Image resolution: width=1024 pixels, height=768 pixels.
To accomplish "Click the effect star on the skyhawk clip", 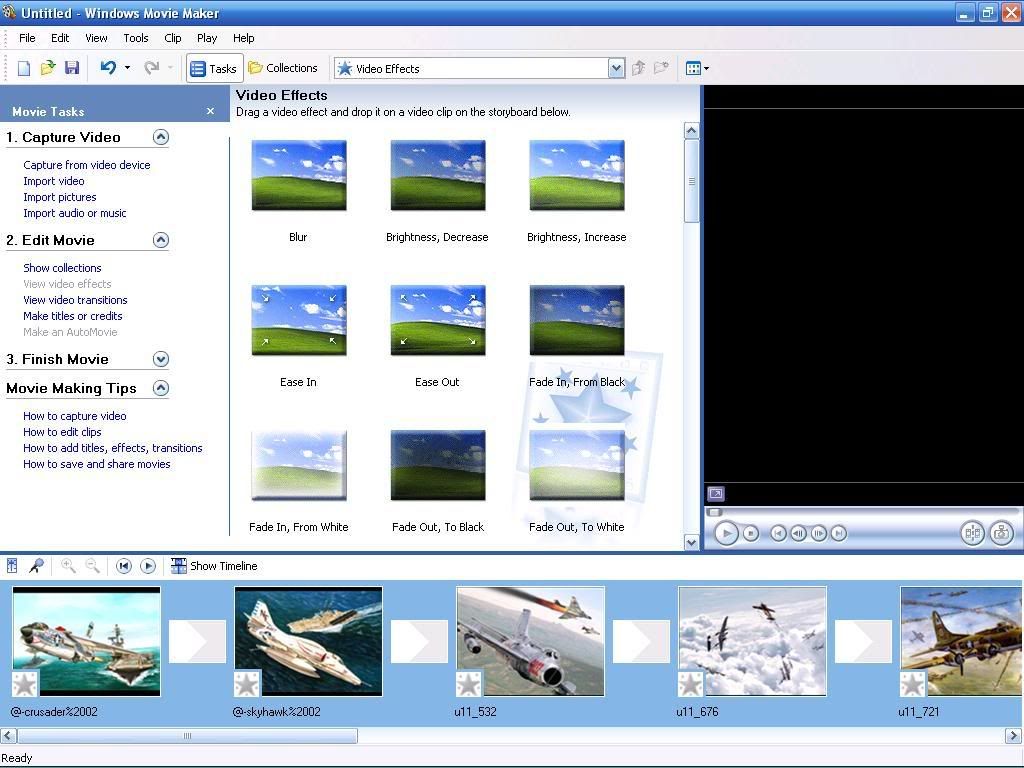I will [247, 684].
